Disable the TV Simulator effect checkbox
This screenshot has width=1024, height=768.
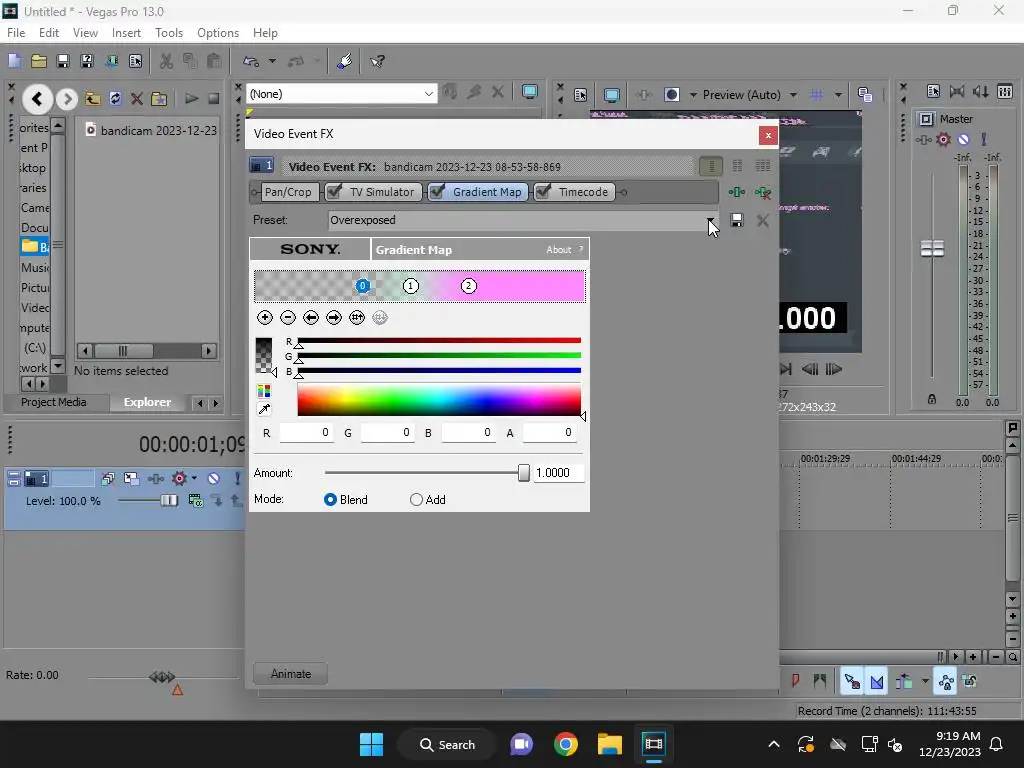334,191
